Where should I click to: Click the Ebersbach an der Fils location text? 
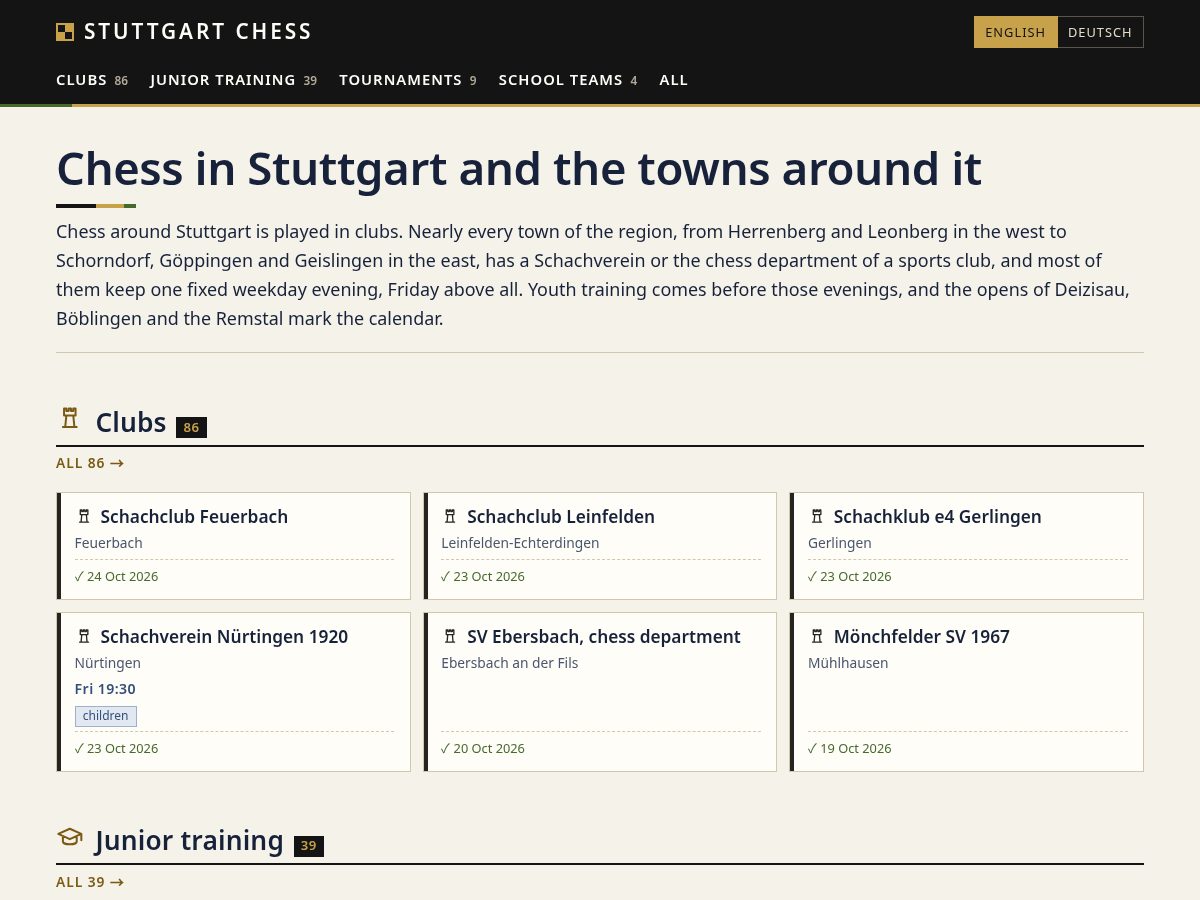510,663
